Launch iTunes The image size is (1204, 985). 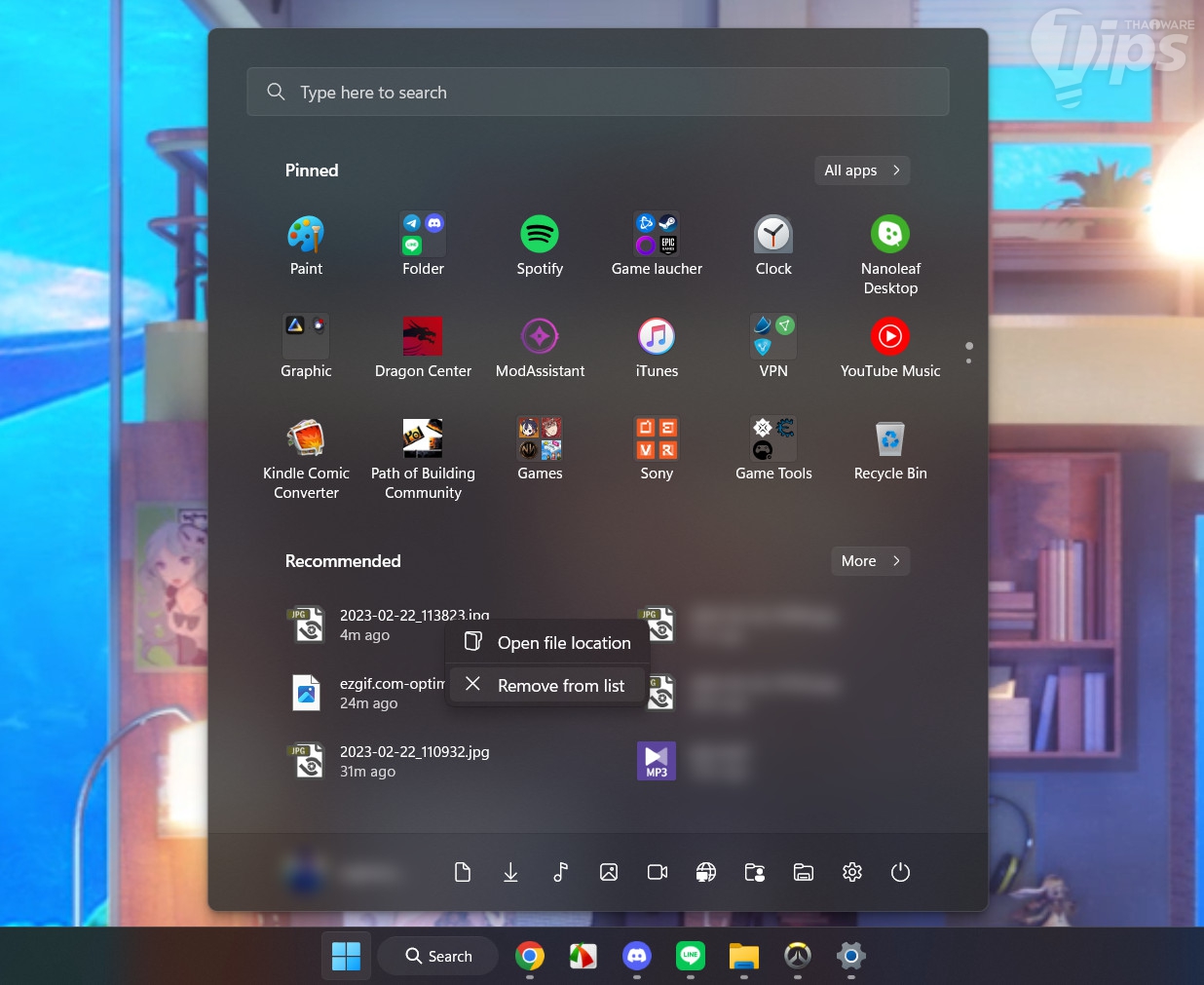coord(657,348)
